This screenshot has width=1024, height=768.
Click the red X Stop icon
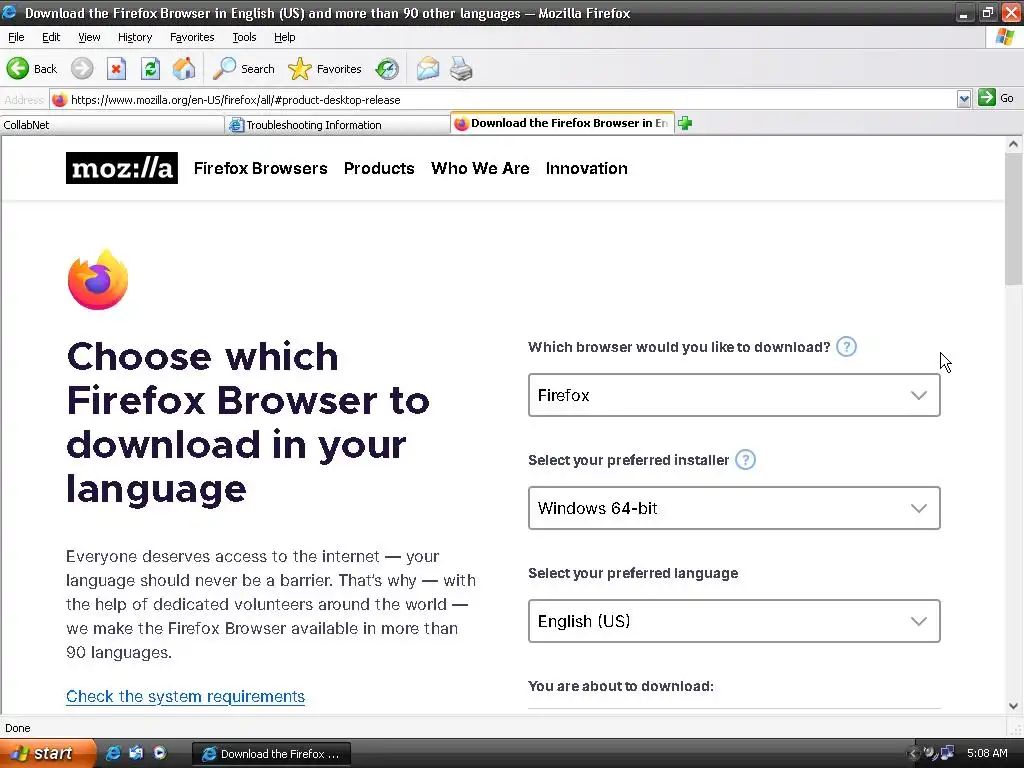(116, 68)
